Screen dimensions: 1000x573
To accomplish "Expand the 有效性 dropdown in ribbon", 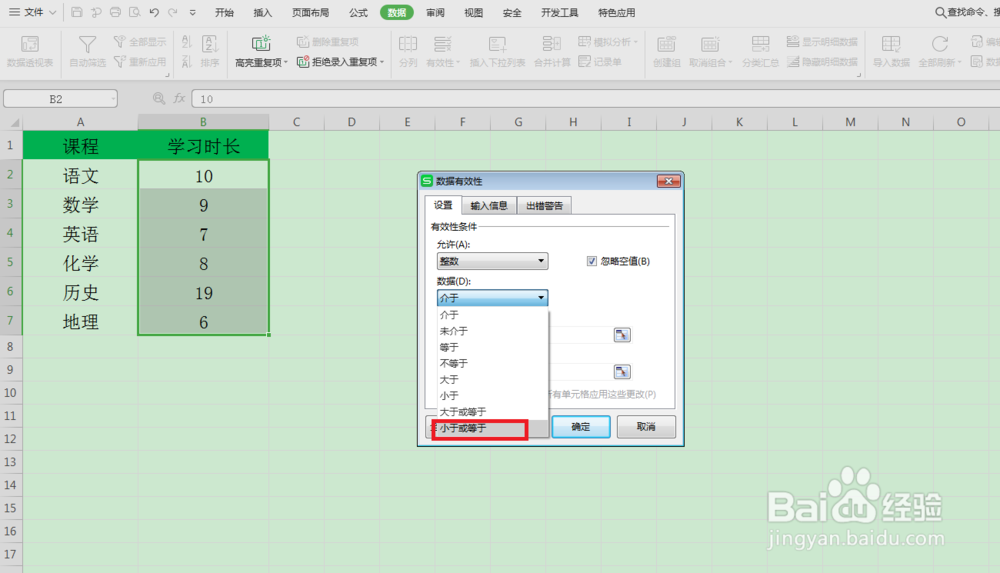I will pos(459,63).
